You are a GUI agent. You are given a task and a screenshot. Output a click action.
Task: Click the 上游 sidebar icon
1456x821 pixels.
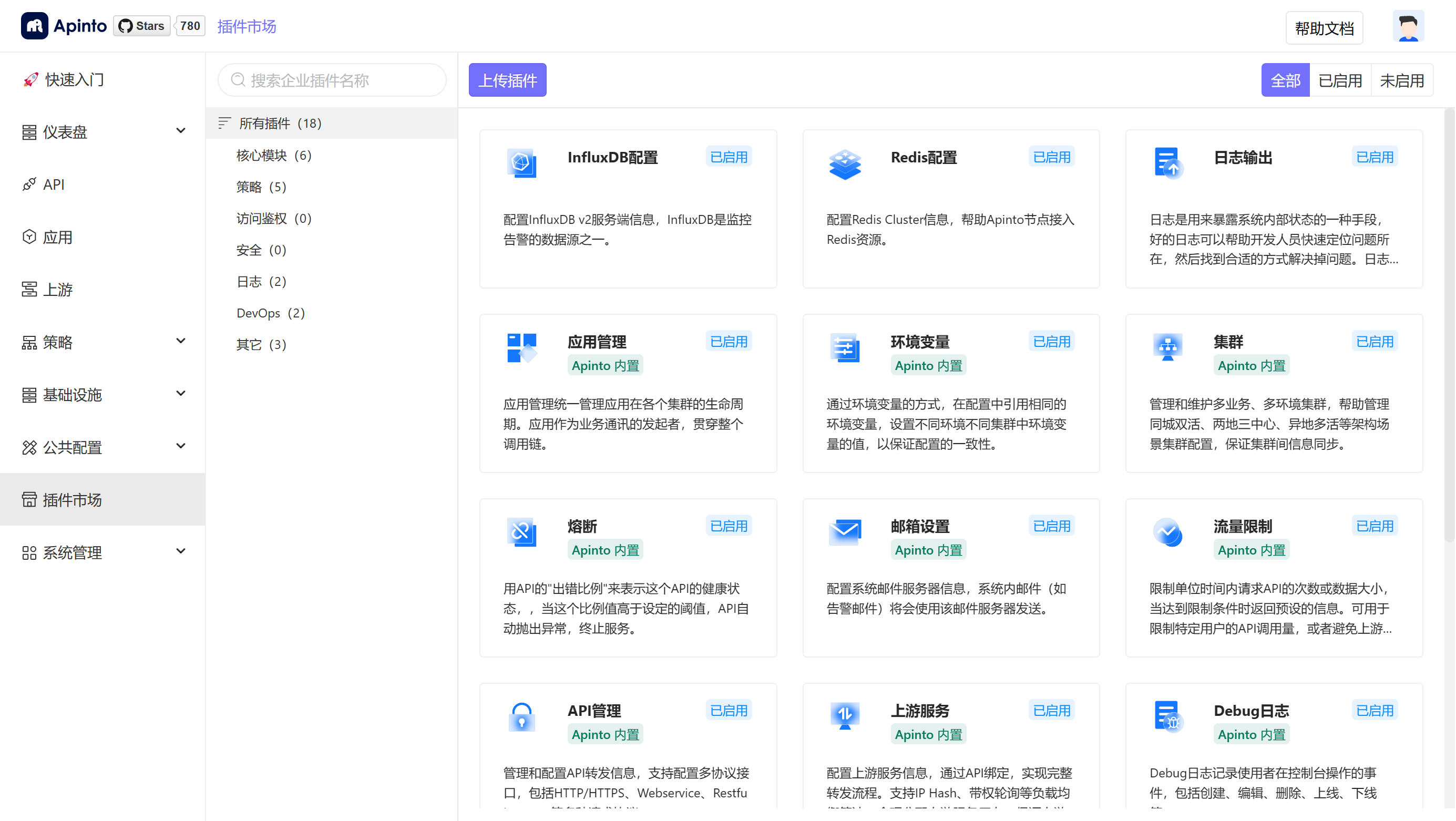(x=29, y=290)
